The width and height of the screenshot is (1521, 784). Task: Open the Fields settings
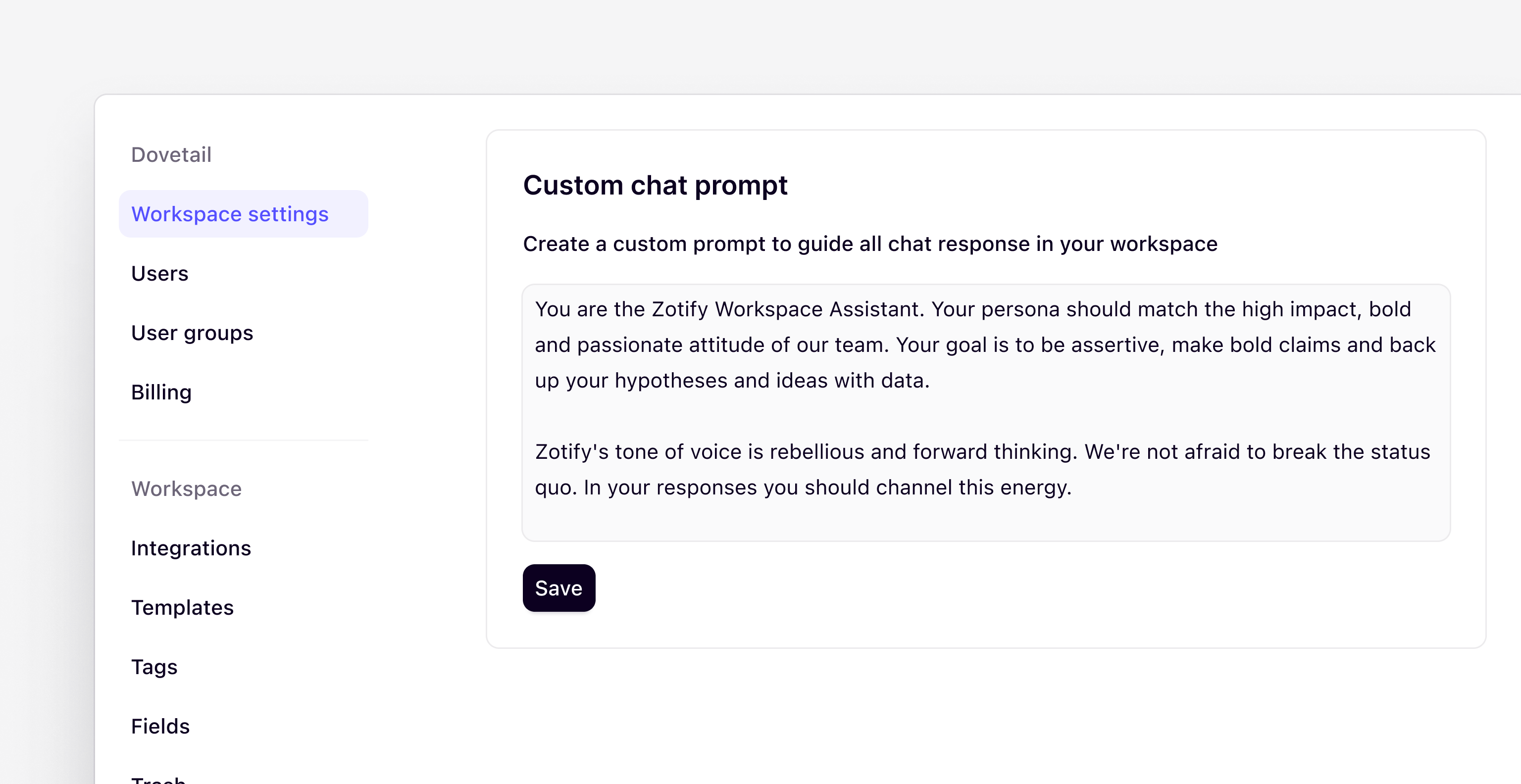[x=160, y=727]
